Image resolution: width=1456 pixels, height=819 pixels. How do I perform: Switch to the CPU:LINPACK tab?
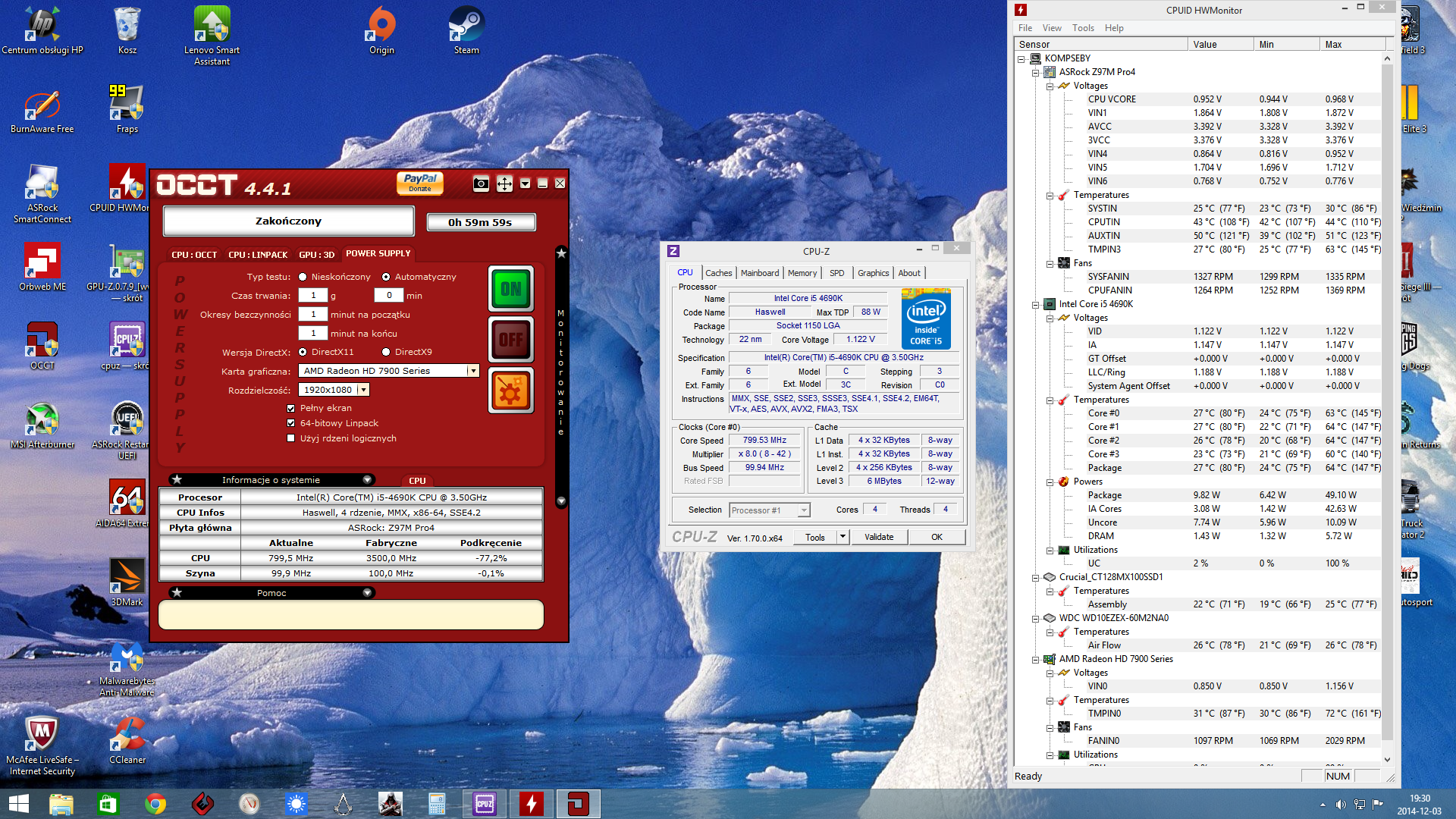pyautogui.click(x=258, y=255)
